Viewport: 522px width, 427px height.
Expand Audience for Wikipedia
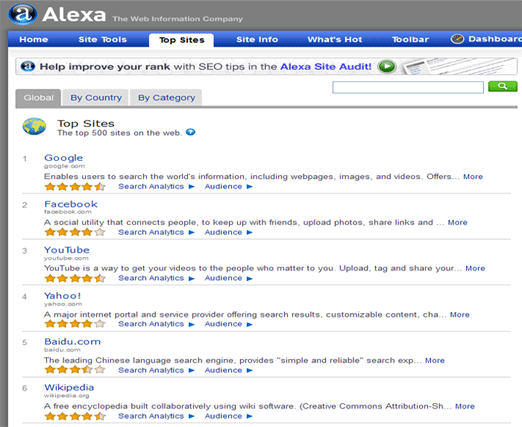pos(228,416)
